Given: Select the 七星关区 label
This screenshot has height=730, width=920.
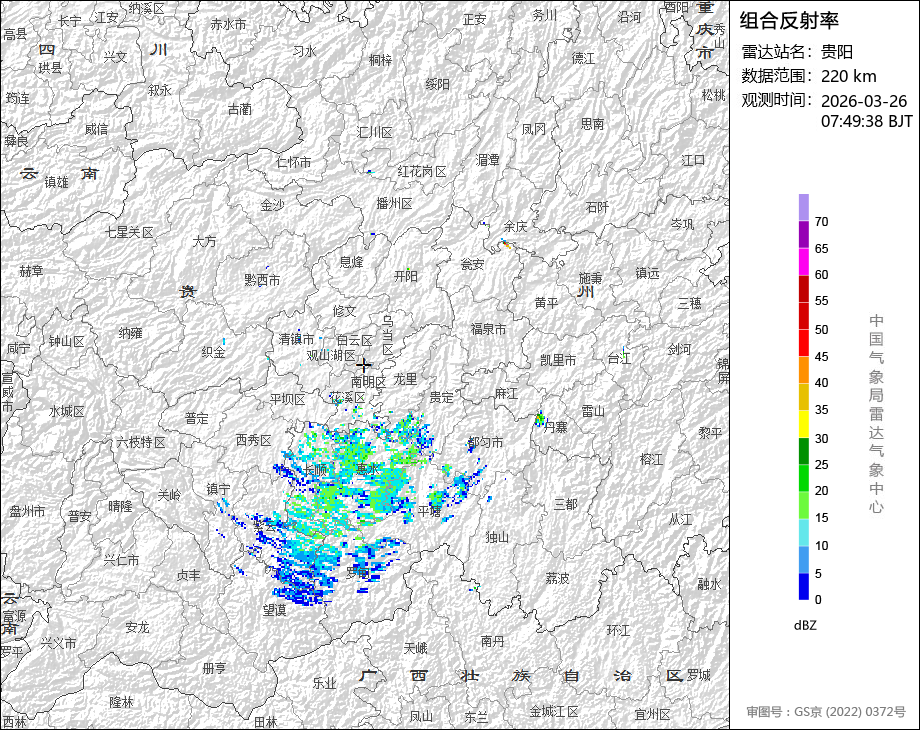Looking at the screenshot, I should click(x=129, y=232).
